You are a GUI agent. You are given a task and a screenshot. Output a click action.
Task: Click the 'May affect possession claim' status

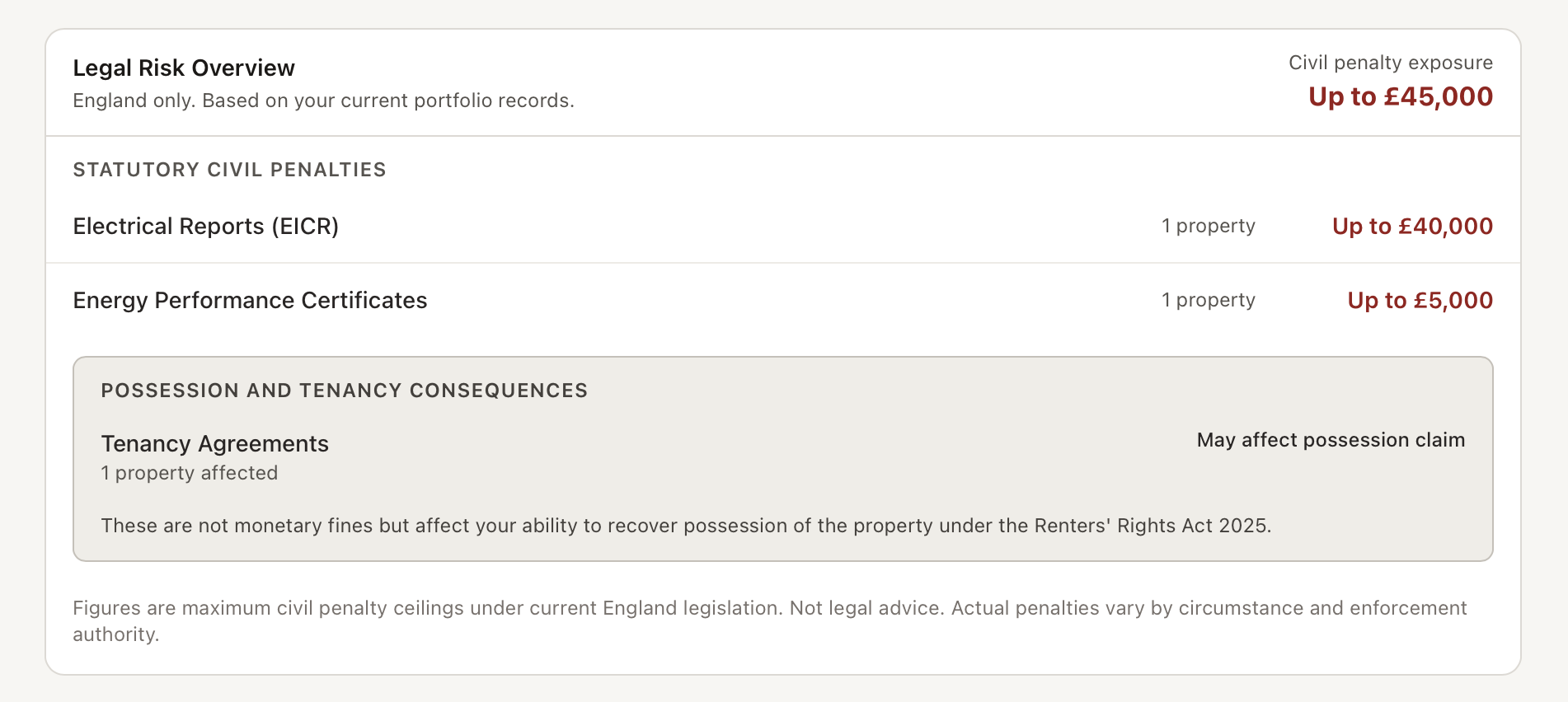point(1331,440)
